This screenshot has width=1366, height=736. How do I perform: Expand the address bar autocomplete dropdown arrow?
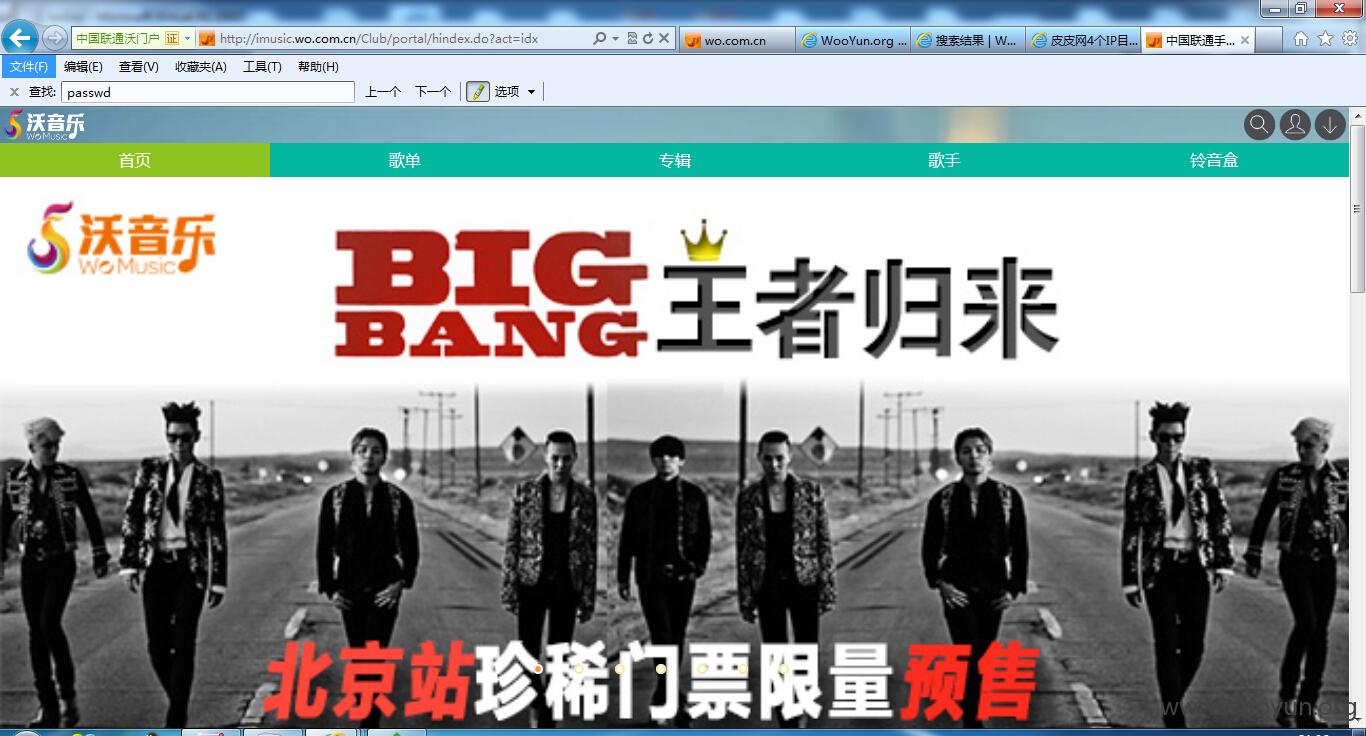coord(616,39)
